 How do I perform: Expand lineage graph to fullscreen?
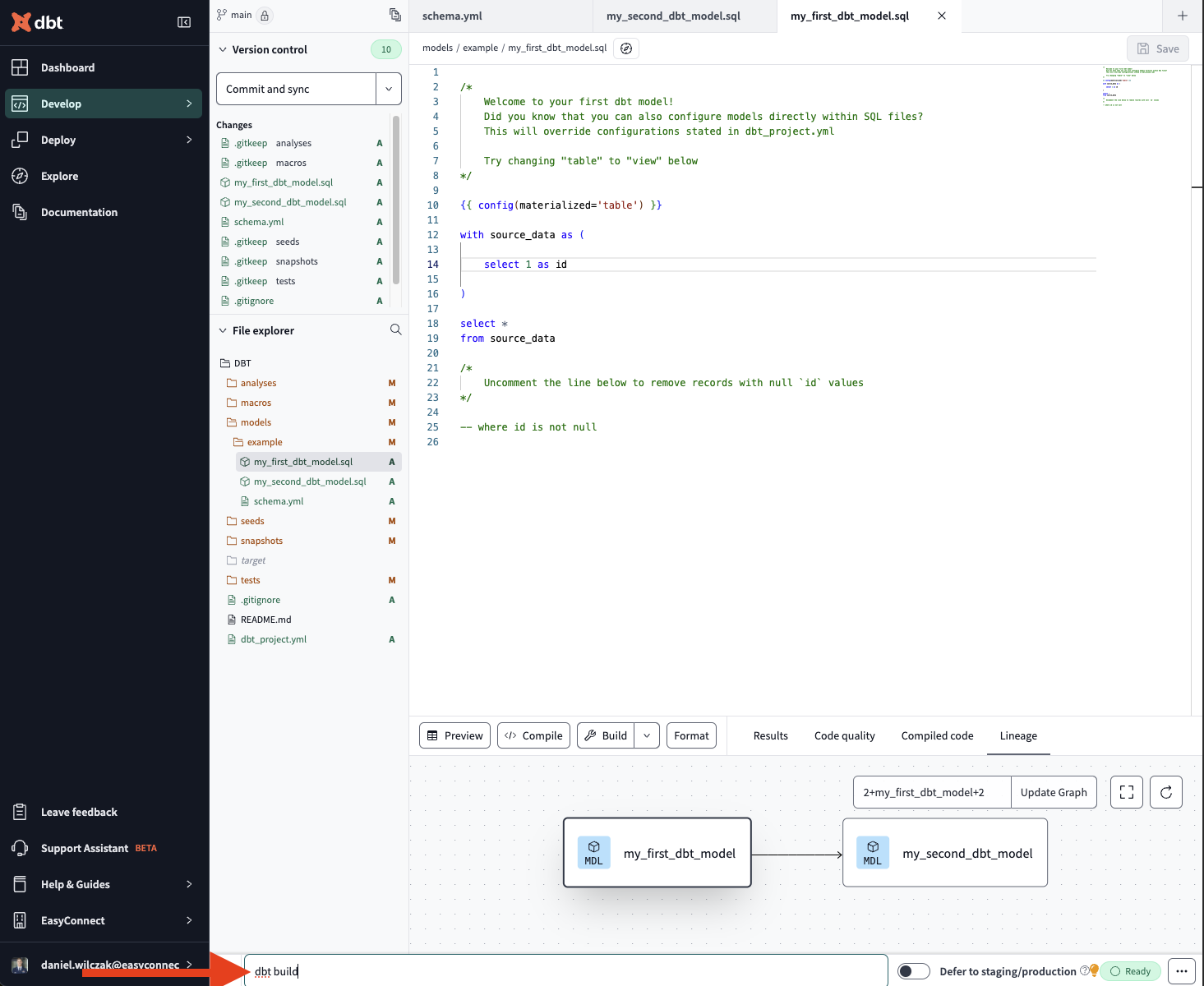click(1127, 792)
